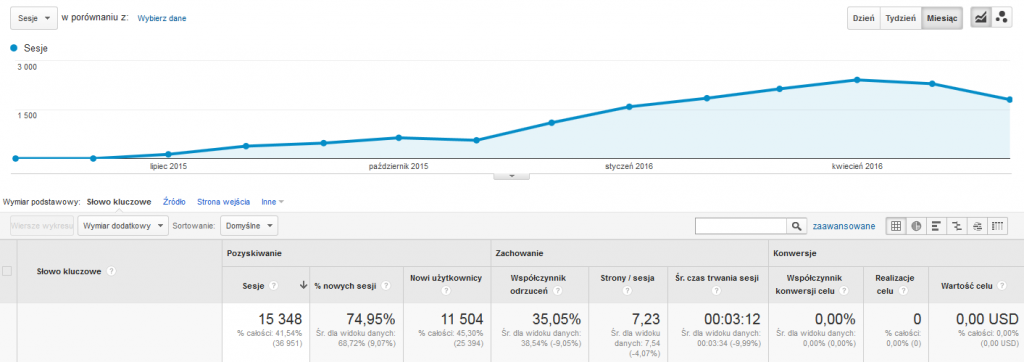Screen dimensions: 1024x362
Task: Set chart granularity to Dzień
Action: pyautogui.click(x=864, y=18)
